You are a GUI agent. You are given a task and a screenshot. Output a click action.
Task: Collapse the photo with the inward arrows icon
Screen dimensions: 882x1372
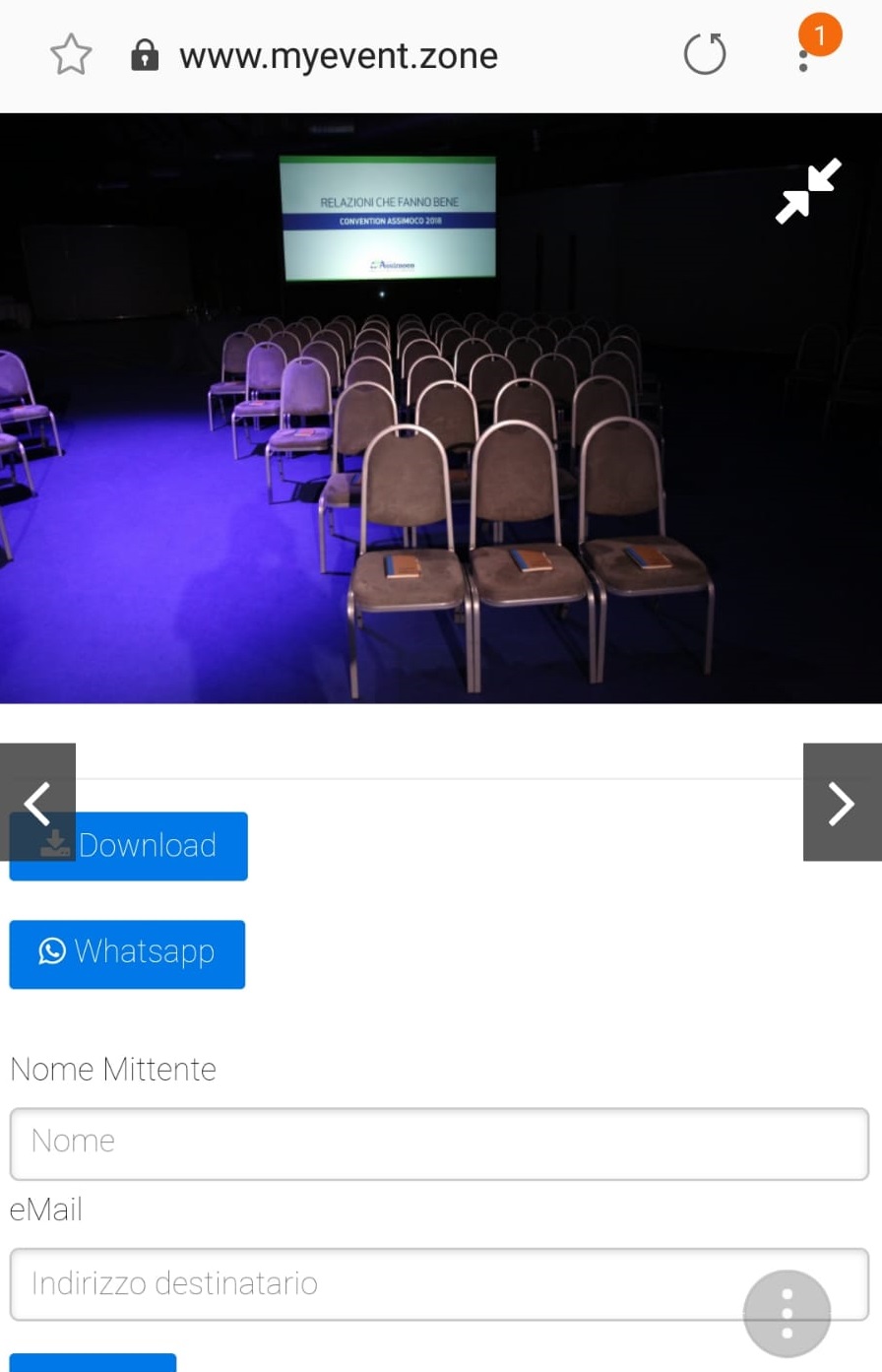(808, 191)
